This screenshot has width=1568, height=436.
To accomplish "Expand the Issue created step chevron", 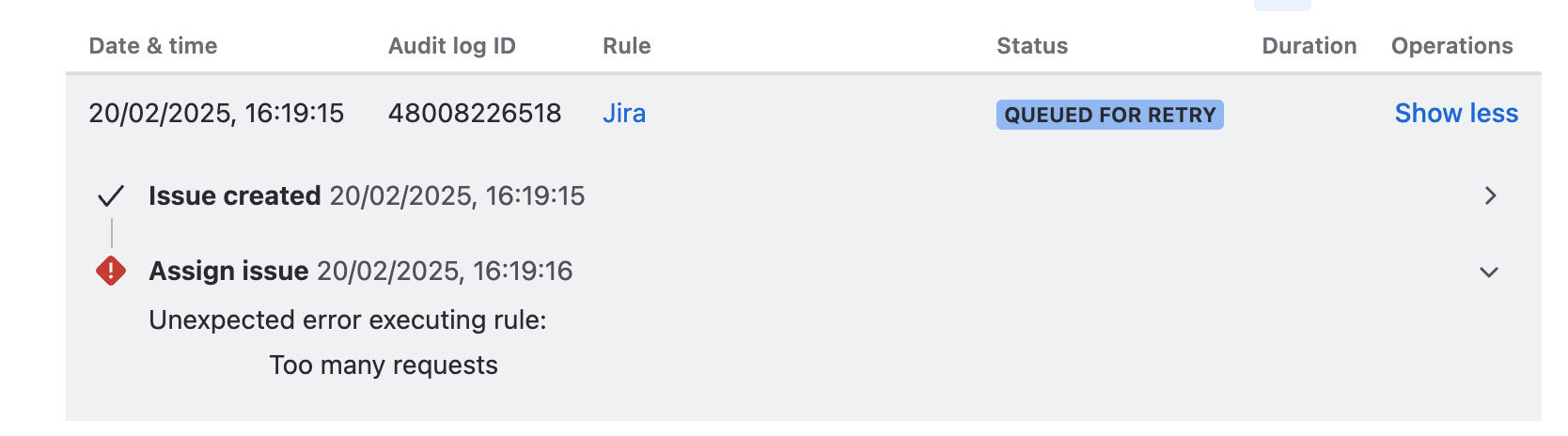I will coord(1490,195).
